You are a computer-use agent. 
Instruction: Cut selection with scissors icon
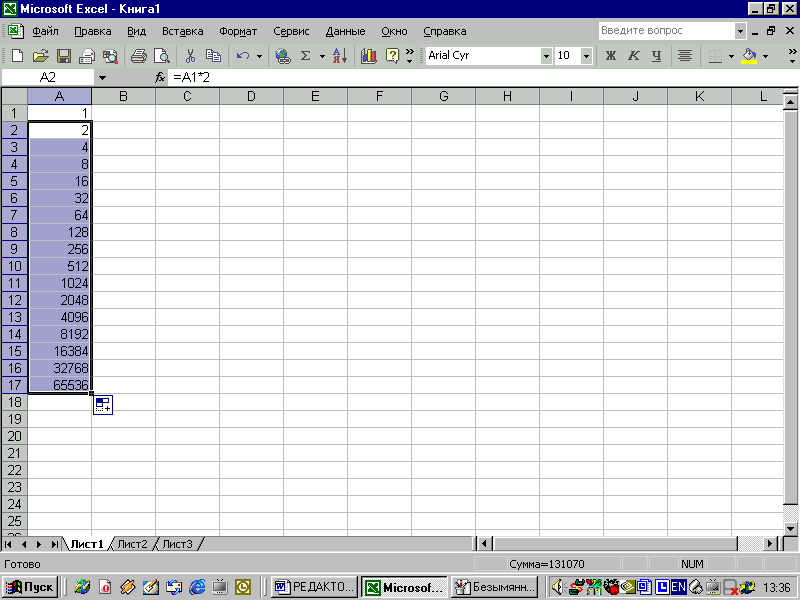tap(190, 56)
